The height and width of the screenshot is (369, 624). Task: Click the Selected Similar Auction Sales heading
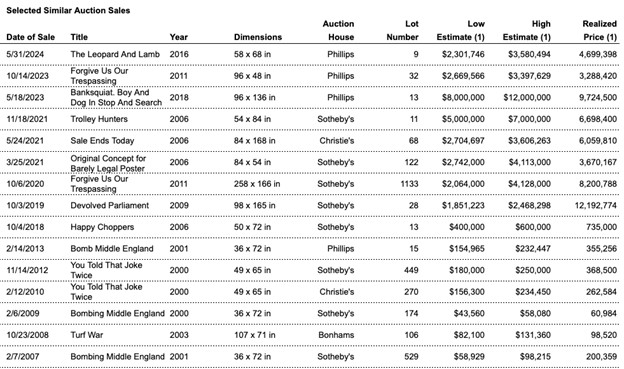pyautogui.click(x=68, y=11)
